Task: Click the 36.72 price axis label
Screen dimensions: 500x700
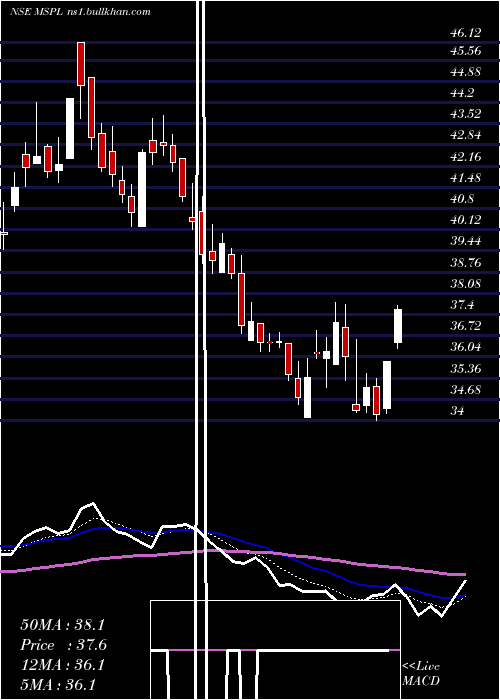Action: point(466,326)
